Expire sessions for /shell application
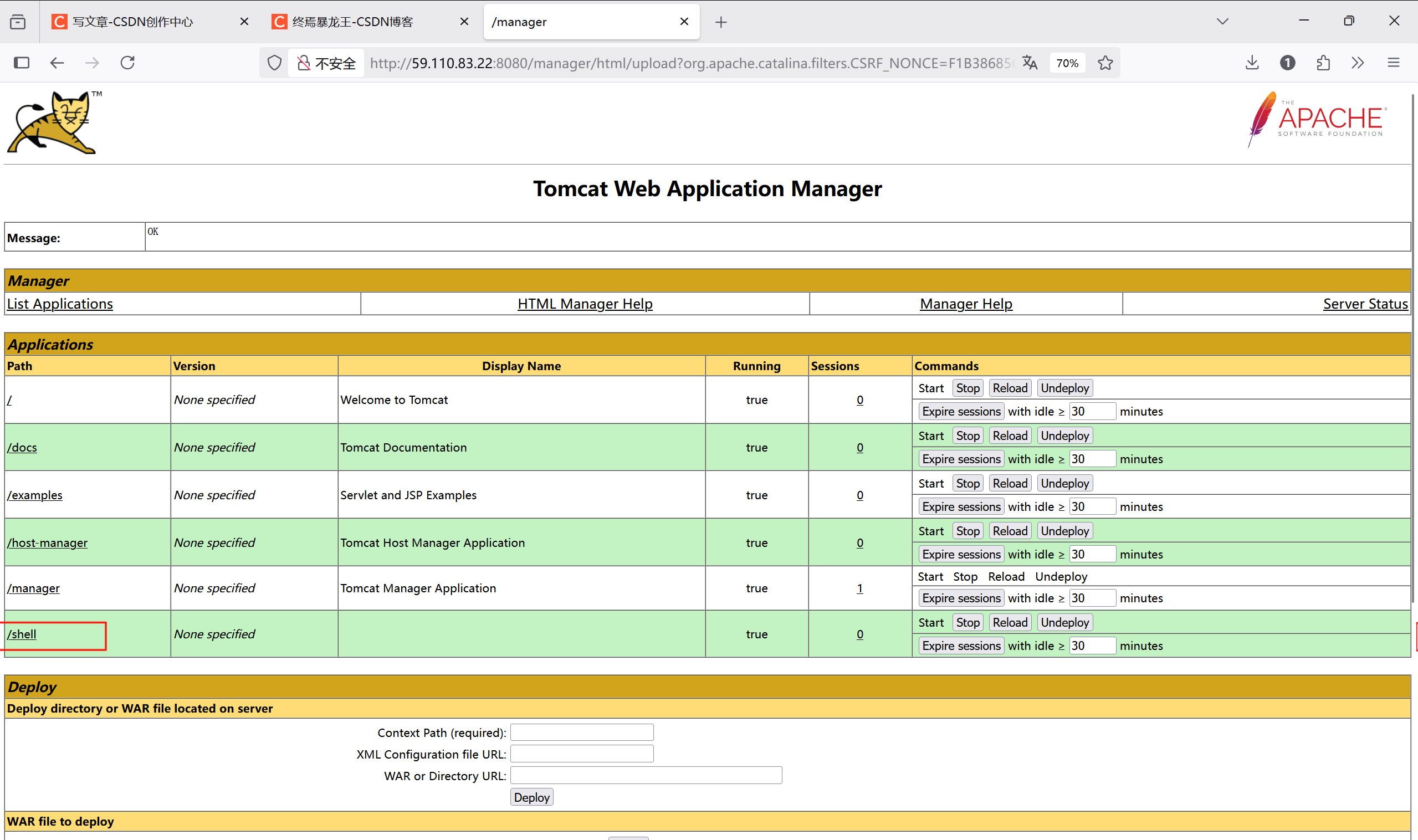This screenshot has height=840, width=1418. (961, 646)
